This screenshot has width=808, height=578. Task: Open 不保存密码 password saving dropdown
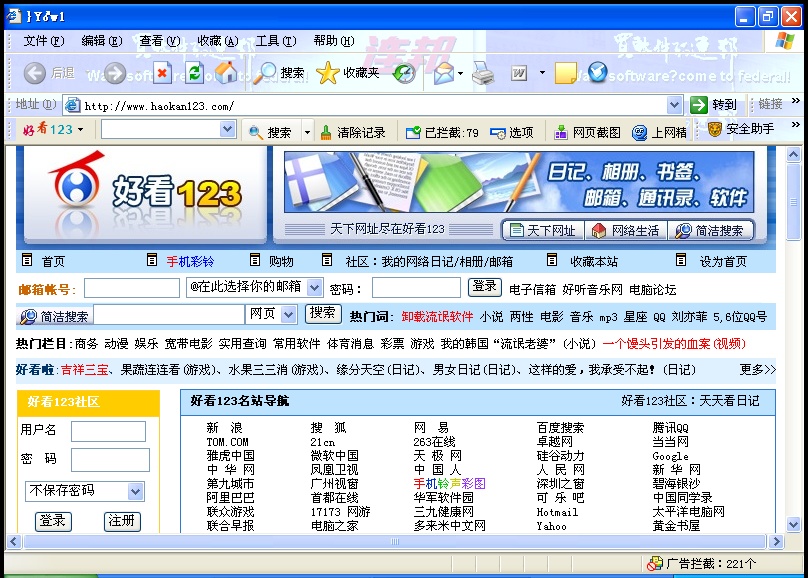pos(135,491)
